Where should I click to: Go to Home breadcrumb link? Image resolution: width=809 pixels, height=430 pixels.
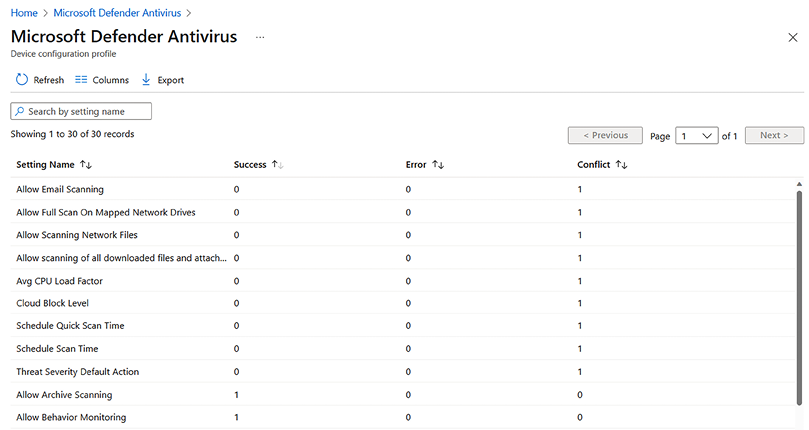click(x=24, y=13)
